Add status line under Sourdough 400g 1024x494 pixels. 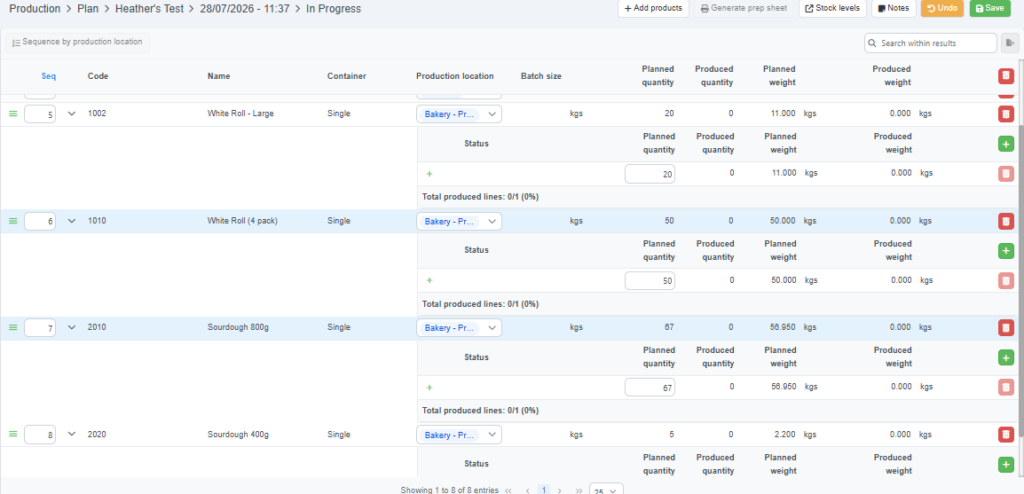pos(1006,465)
